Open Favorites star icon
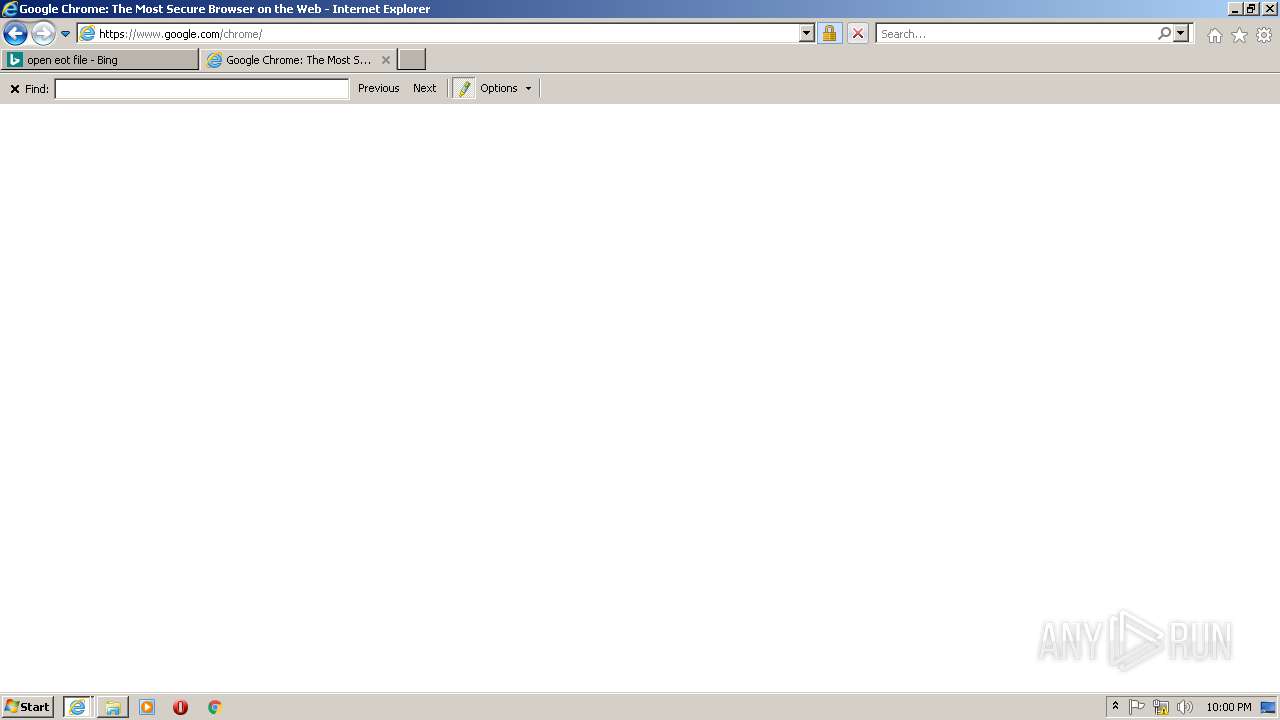The width and height of the screenshot is (1280, 720). click(1239, 35)
